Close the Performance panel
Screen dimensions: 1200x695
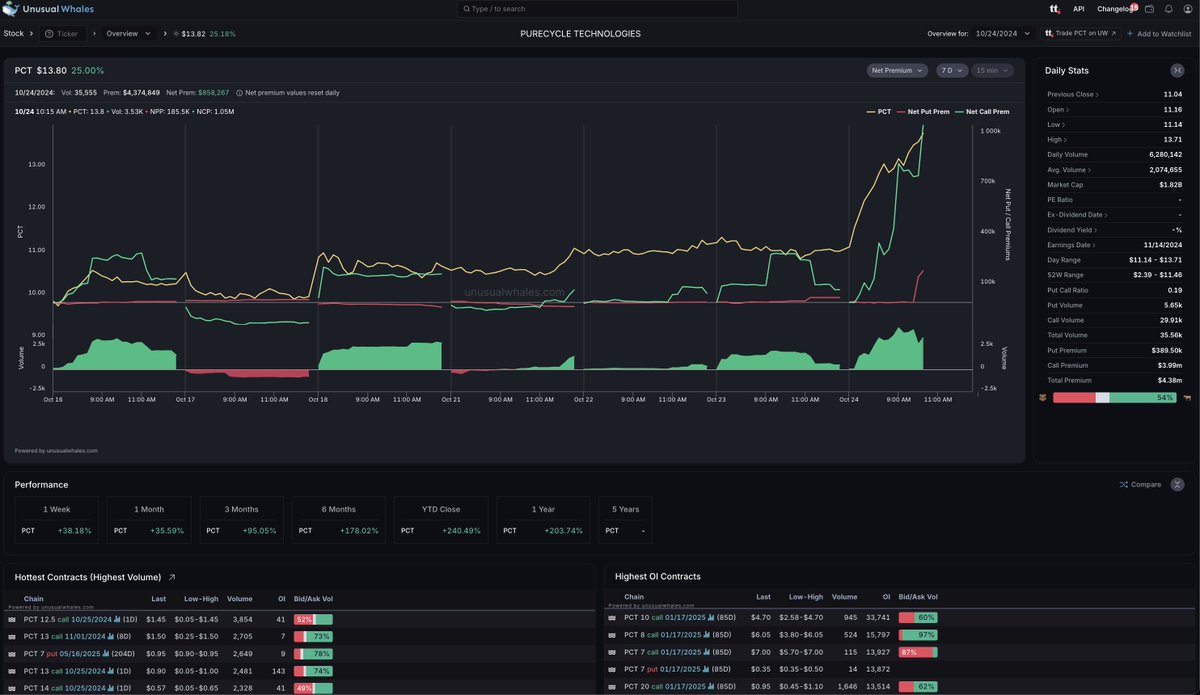tap(1177, 484)
